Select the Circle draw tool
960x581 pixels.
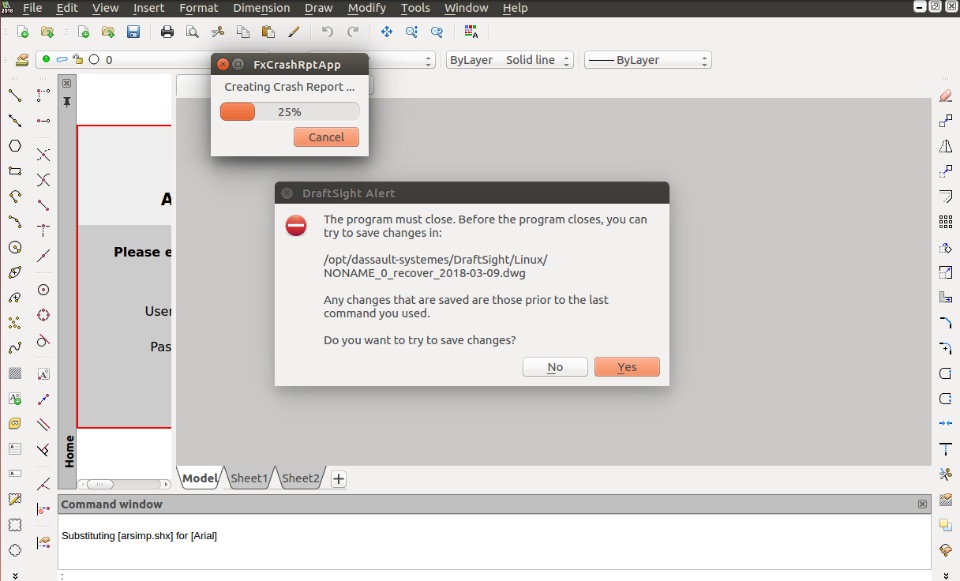point(15,247)
